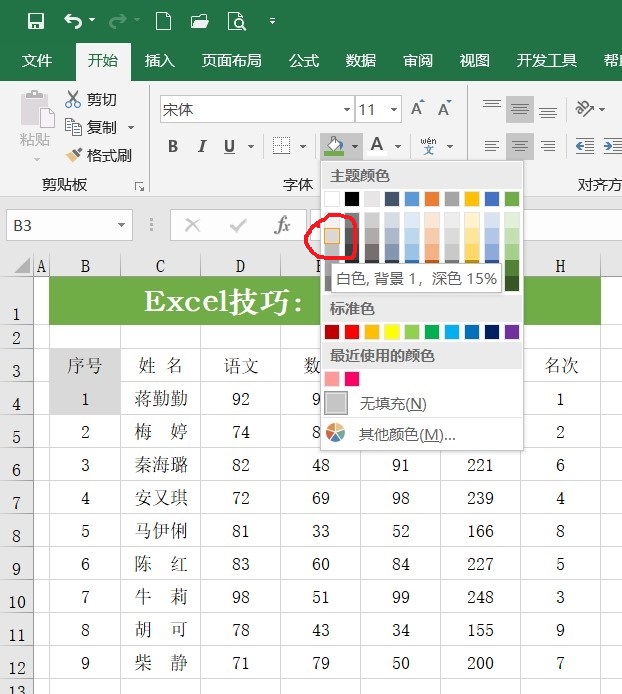This screenshot has width=622, height=694.
Task: Click the Select All corner triangle
Action: (x=22, y=265)
